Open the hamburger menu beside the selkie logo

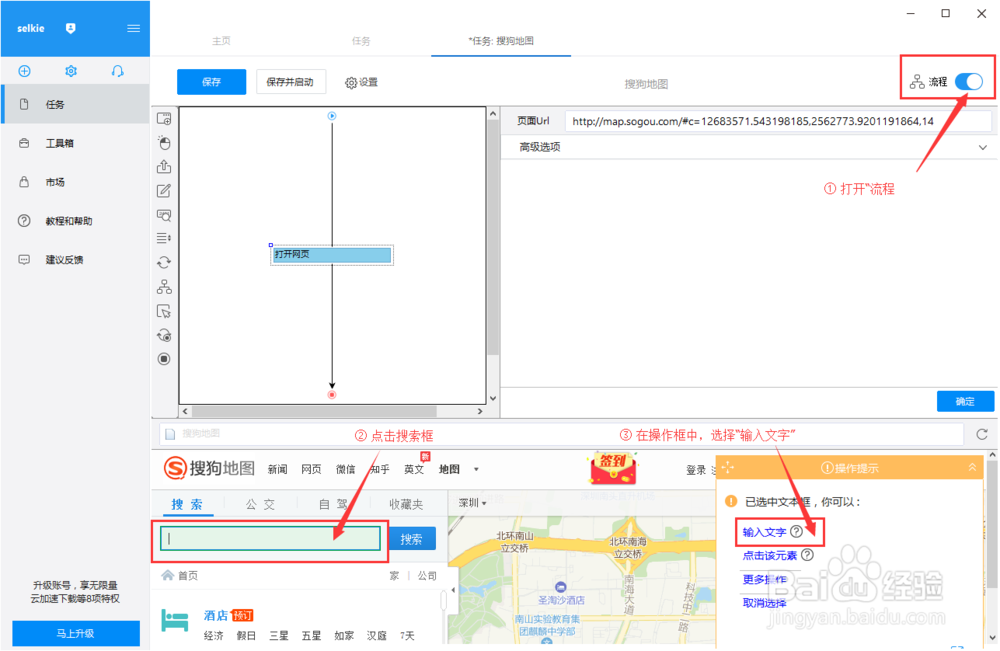point(133,28)
